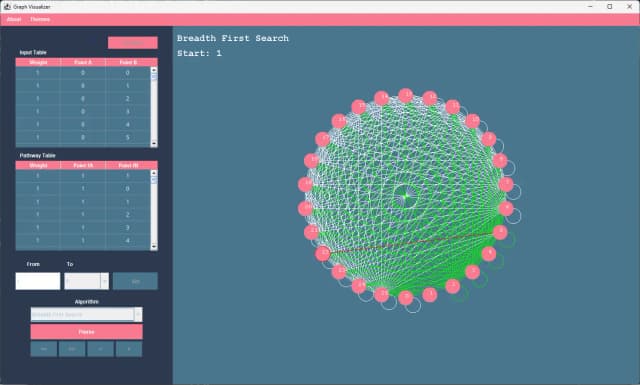Image resolution: width=640 pixels, height=385 pixels.
Task: Pause the running algorithm animation
Action: pyautogui.click(x=87, y=332)
